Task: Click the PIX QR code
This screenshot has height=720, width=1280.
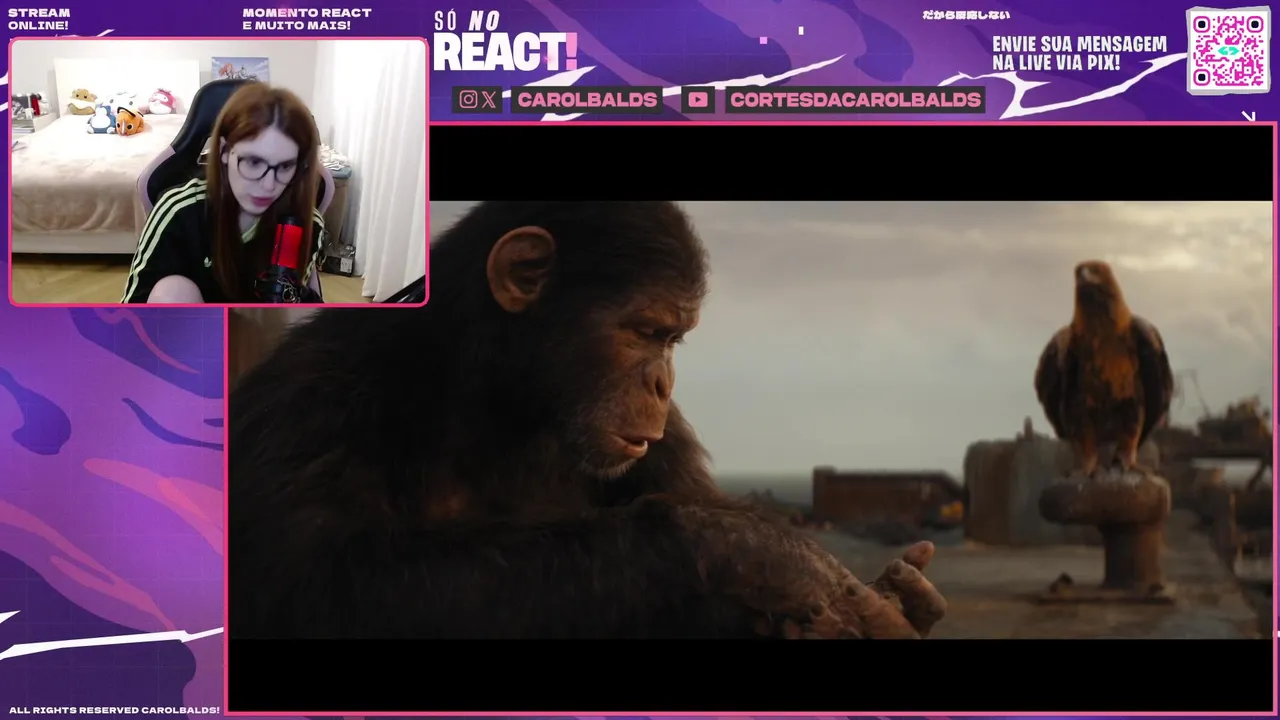Action: click(x=1228, y=50)
